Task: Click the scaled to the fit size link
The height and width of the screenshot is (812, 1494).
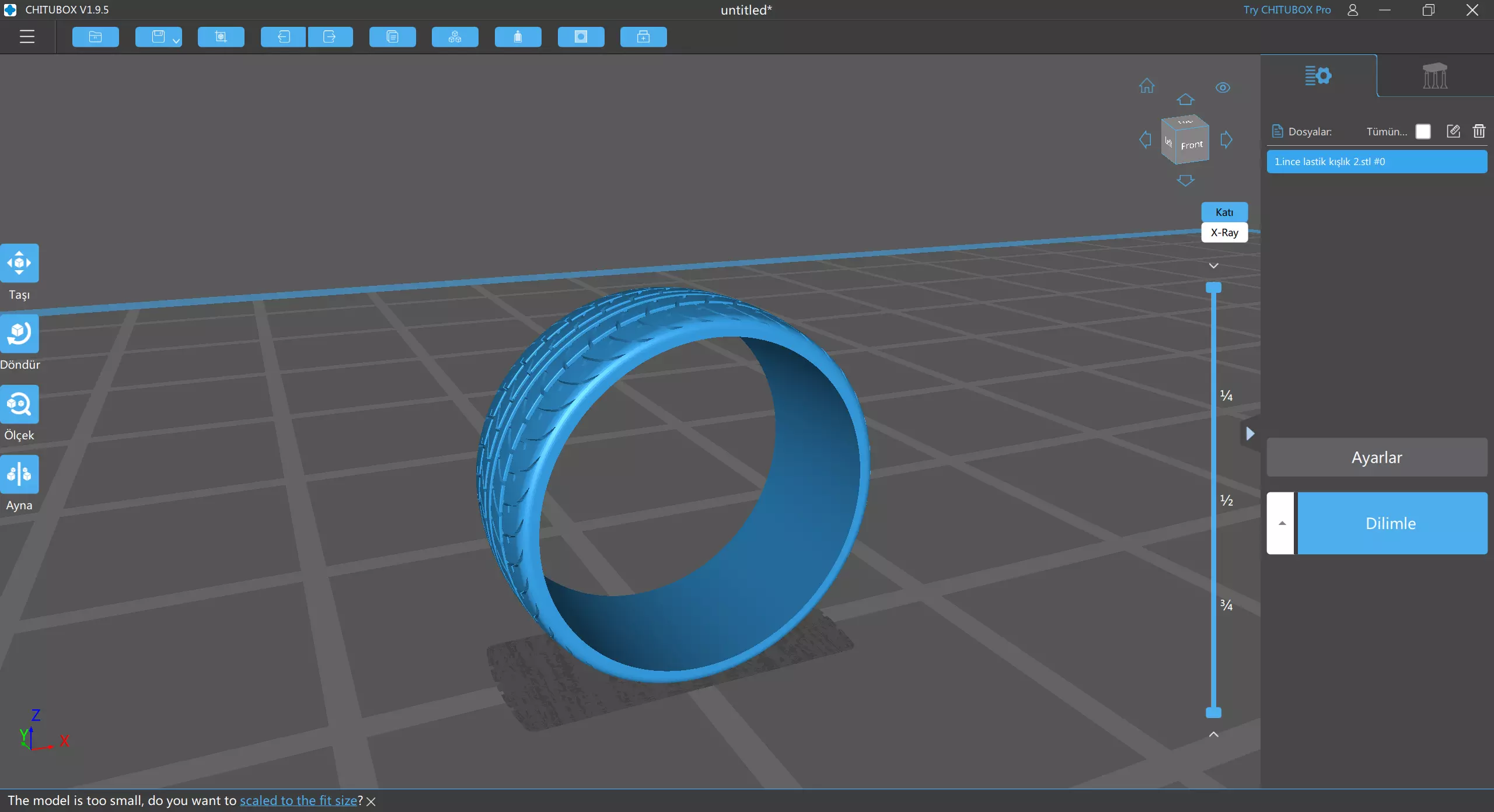Action: [x=298, y=800]
